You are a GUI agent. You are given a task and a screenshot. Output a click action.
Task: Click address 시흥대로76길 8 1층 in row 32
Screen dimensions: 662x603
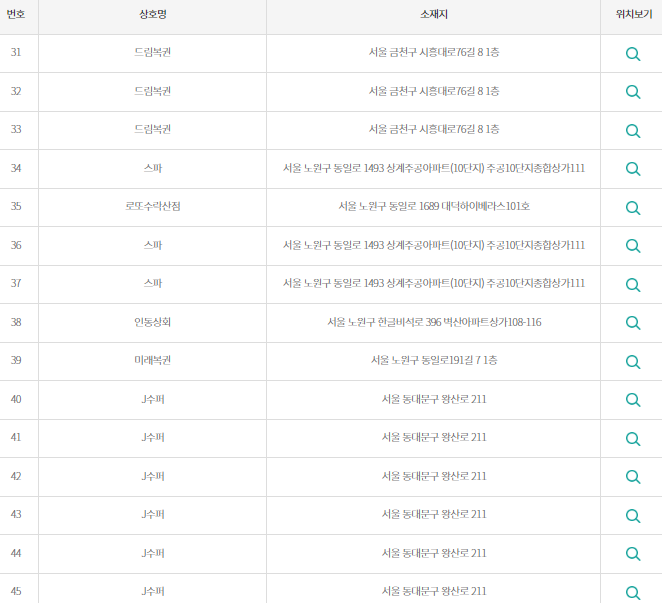pos(459,91)
